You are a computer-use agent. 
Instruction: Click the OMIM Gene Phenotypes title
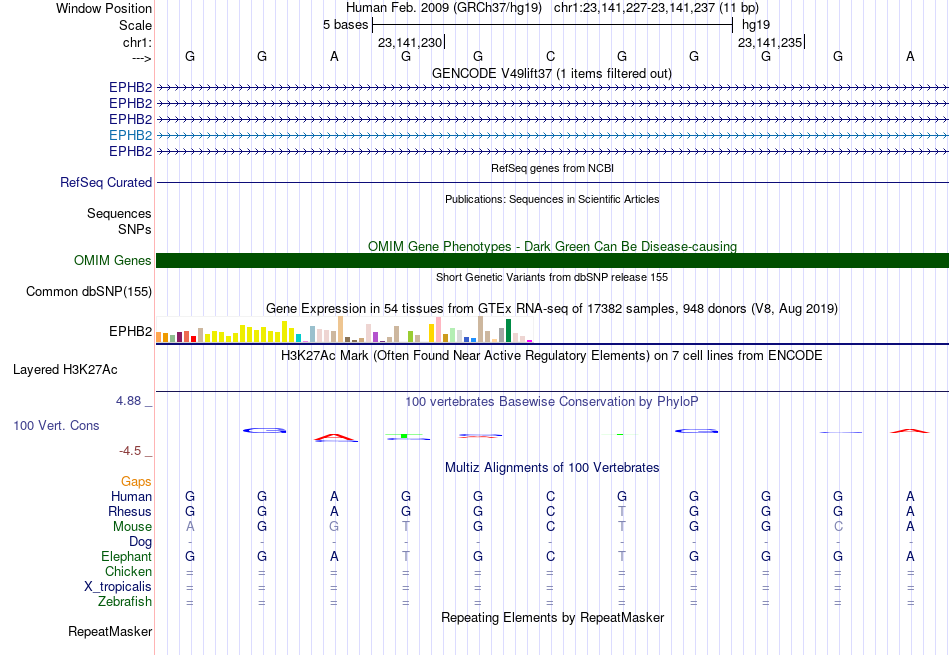552,246
